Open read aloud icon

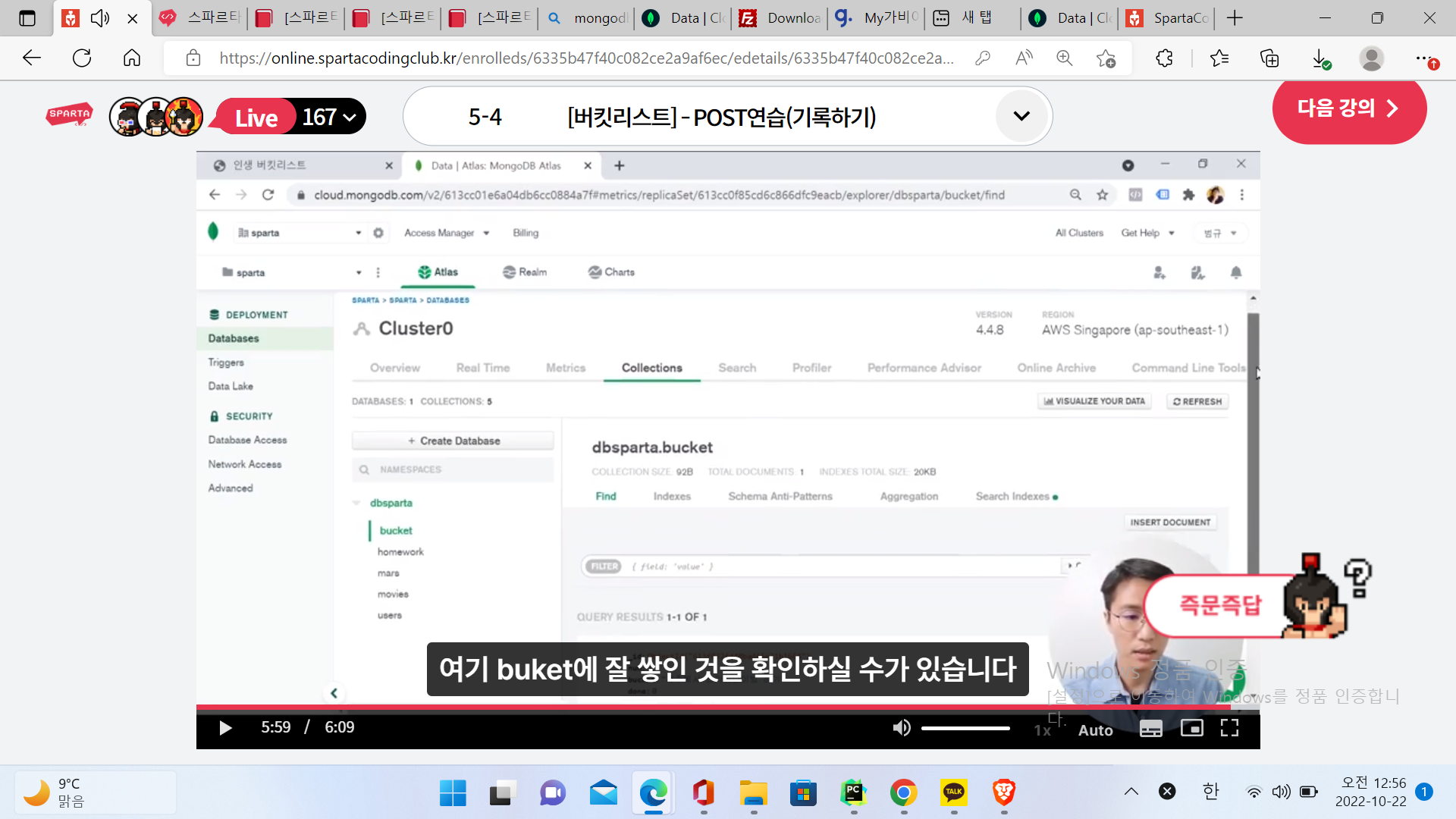pos(1024,58)
